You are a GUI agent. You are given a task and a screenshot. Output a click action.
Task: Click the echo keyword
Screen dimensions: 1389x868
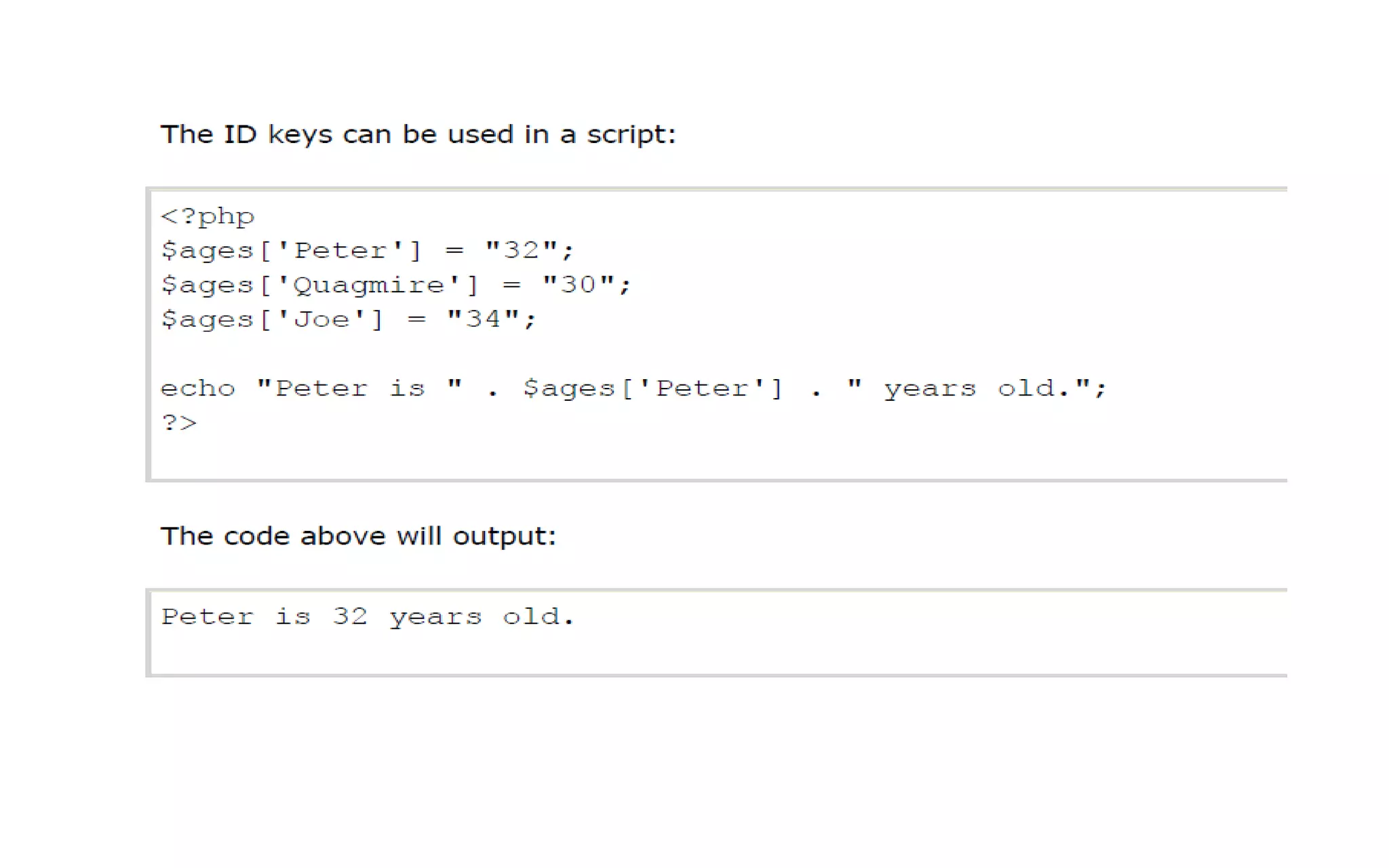point(197,389)
